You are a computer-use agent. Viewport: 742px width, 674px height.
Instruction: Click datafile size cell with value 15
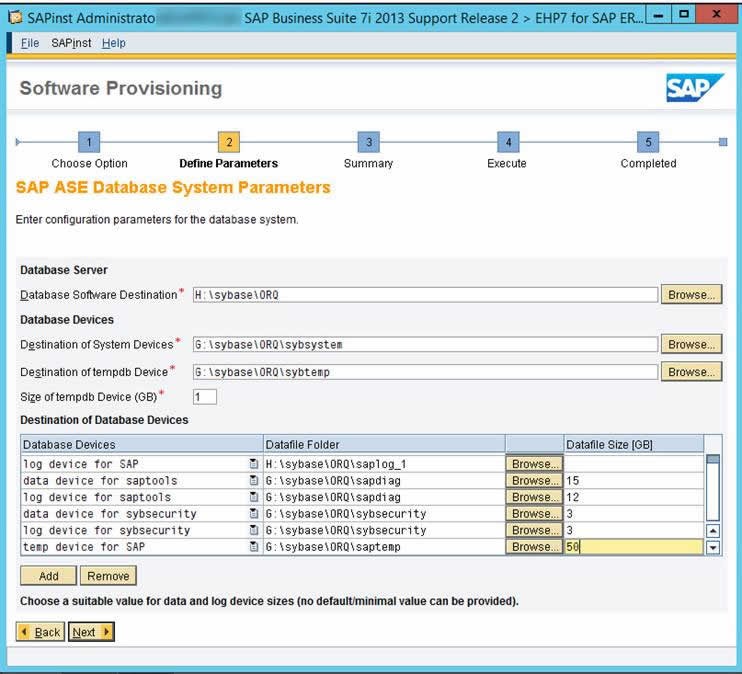634,480
